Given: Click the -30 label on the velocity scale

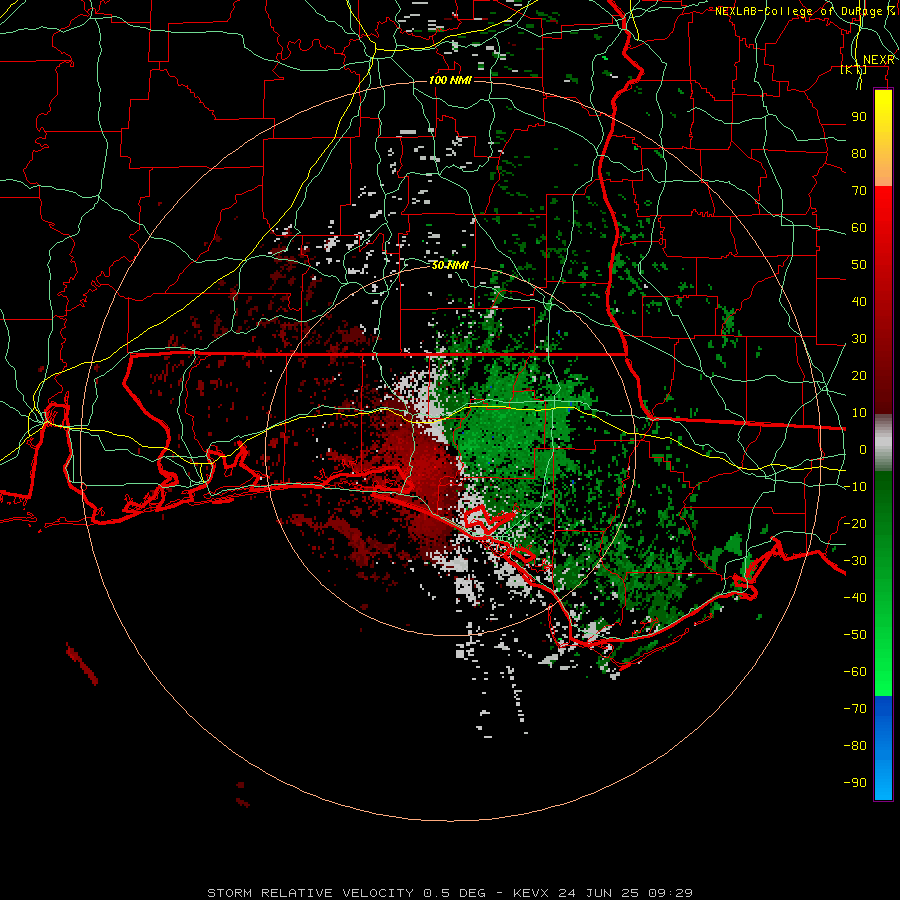Looking at the screenshot, I should pos(855,561).
